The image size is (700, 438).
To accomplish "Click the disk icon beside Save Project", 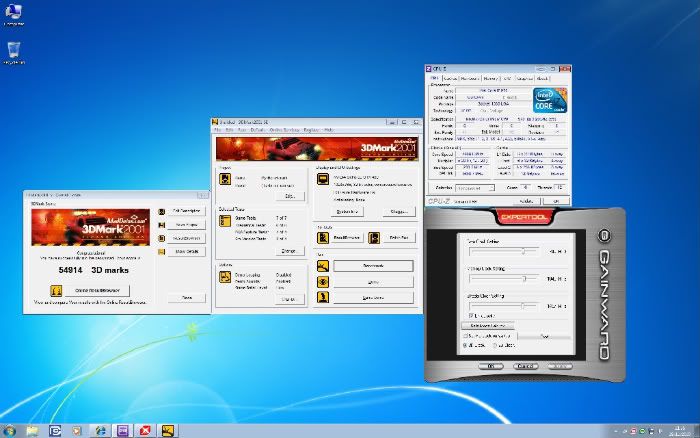I will 162,225.
